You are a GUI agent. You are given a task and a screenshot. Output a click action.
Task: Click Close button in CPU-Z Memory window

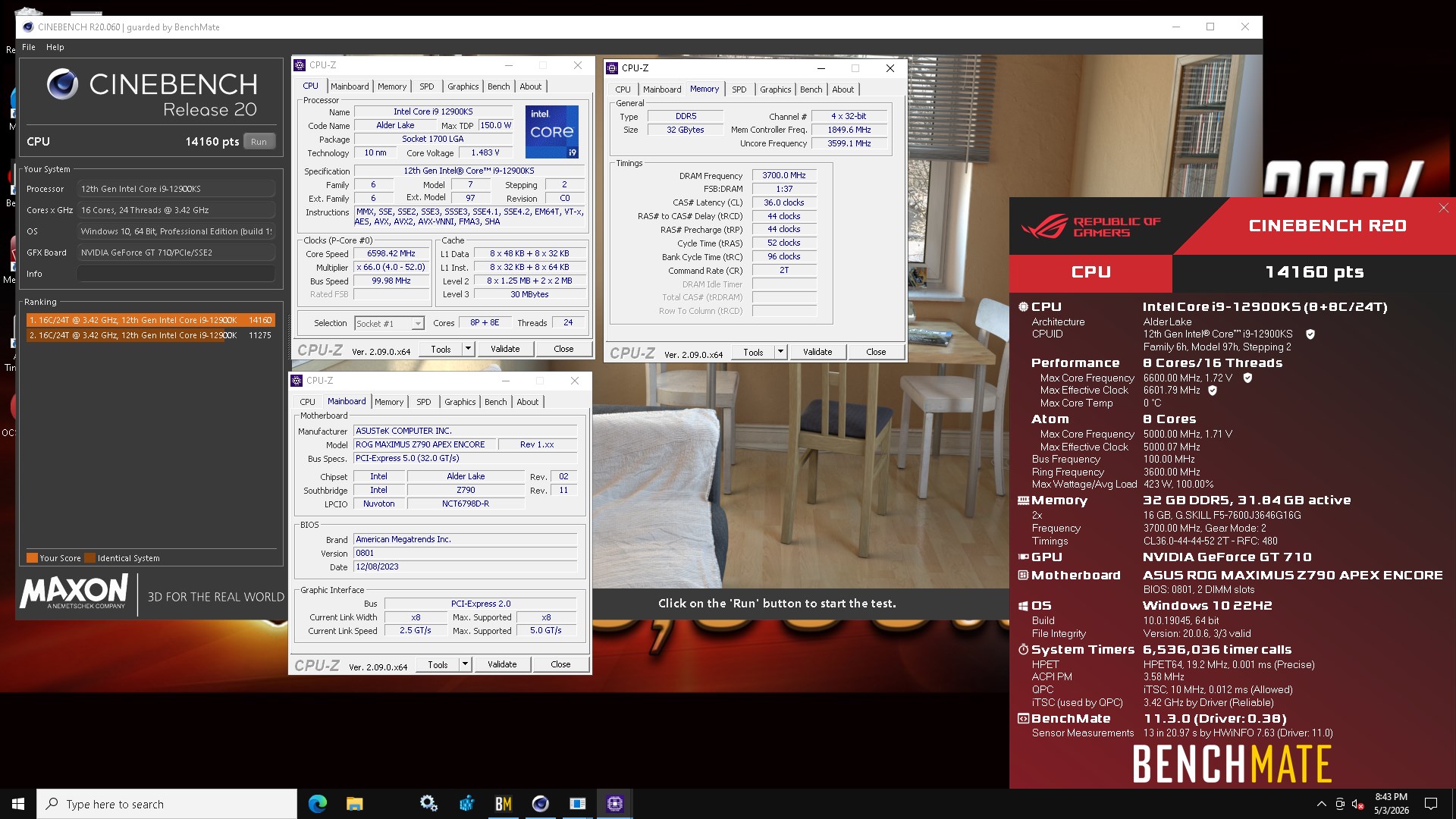pos(876,352)
